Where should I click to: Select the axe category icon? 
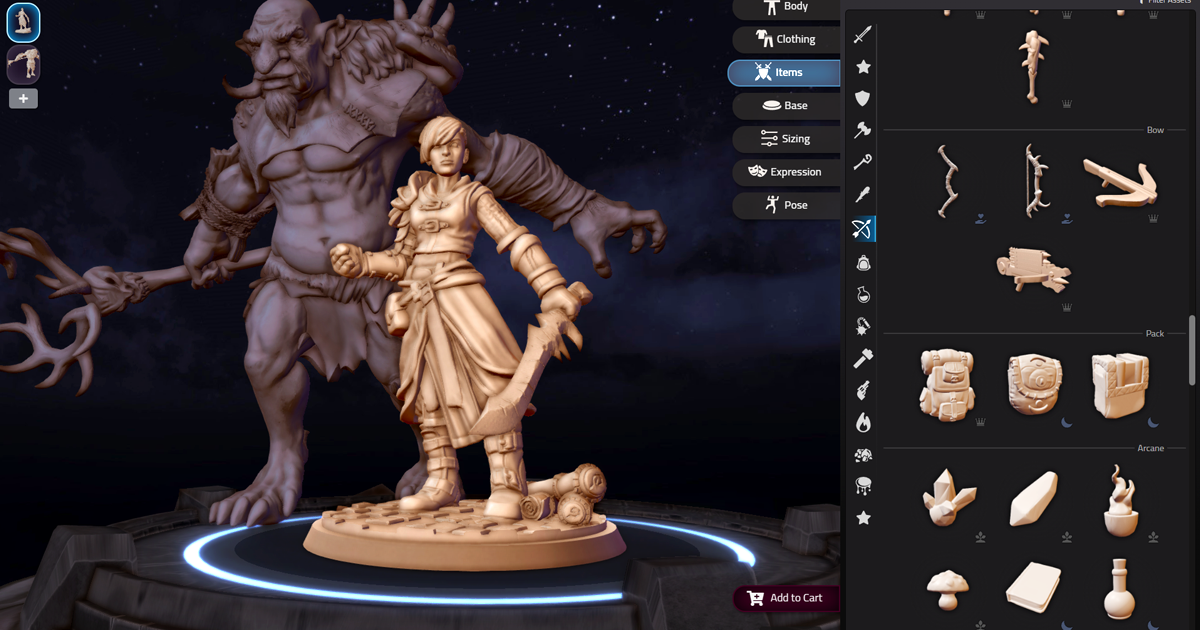[862, 129]
